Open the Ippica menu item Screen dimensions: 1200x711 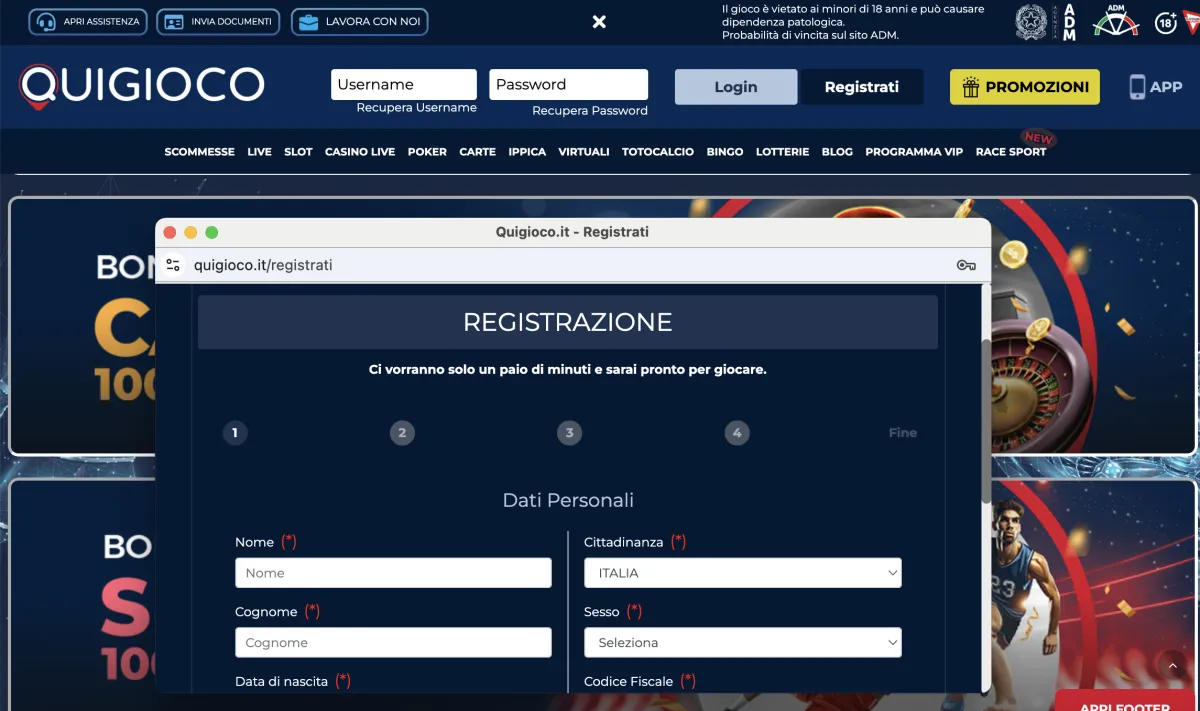pyautogui.click(x=527, y=152)
